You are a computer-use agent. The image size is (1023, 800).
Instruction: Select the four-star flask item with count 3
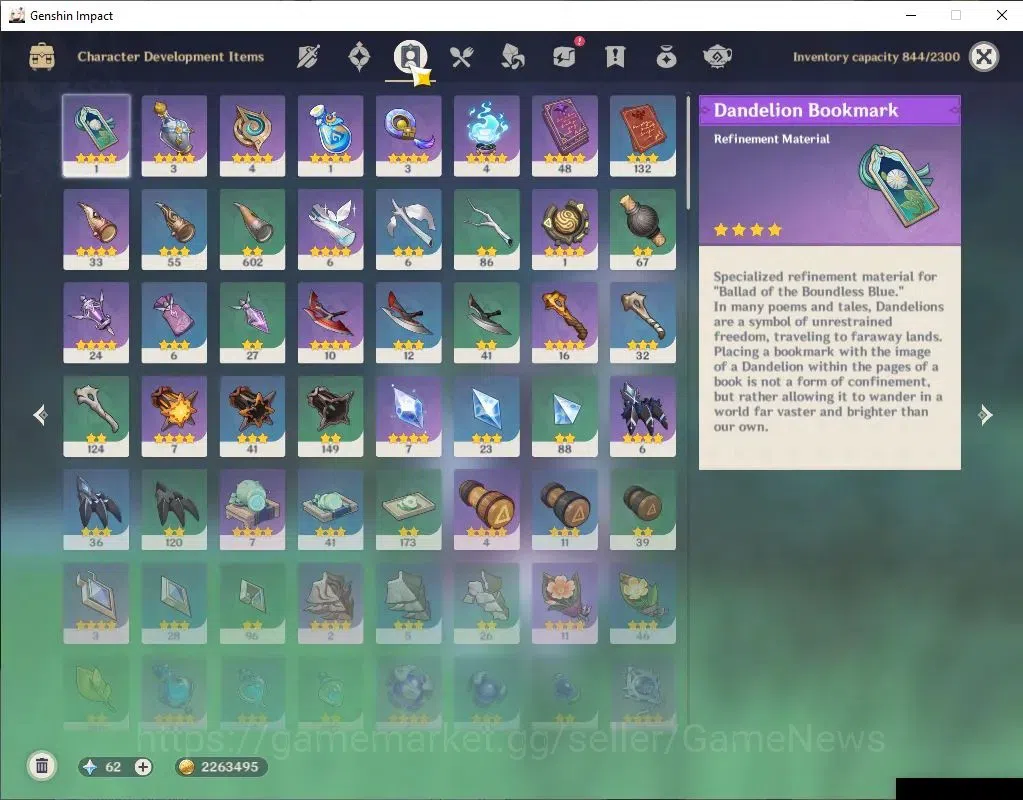pos(174,136)
